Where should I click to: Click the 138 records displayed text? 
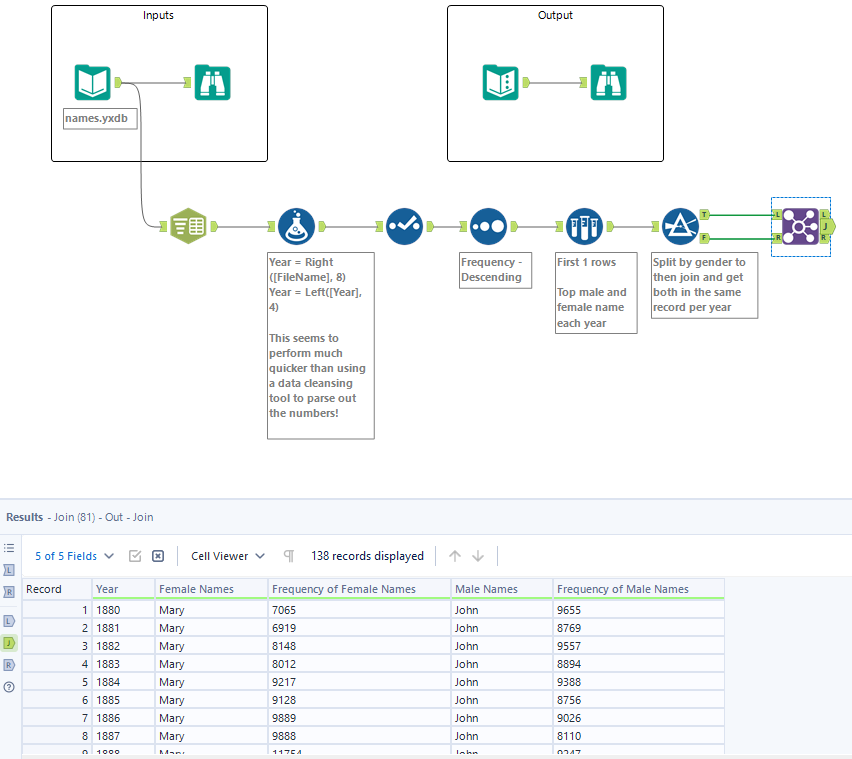click(x=367, y=556)
